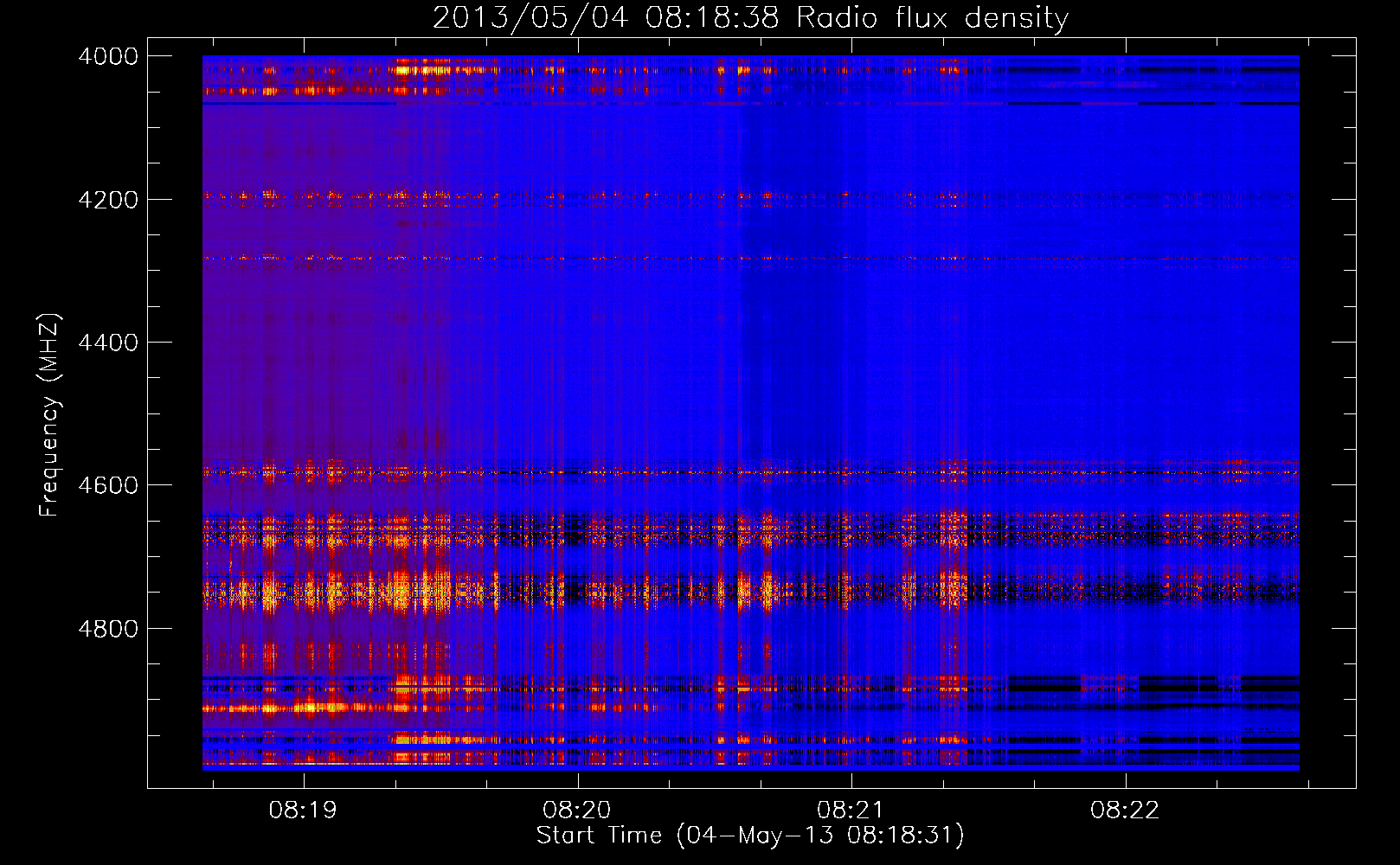Click the 08:22 time axis label
Screen dimensions: 1400x865
(1125, 811)
